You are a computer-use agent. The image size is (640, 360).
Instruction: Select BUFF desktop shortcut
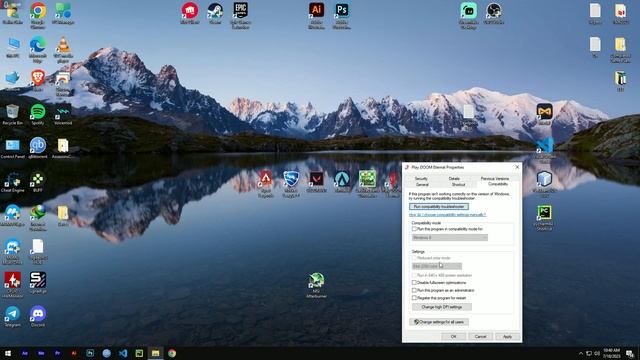[x=38, y=182]
